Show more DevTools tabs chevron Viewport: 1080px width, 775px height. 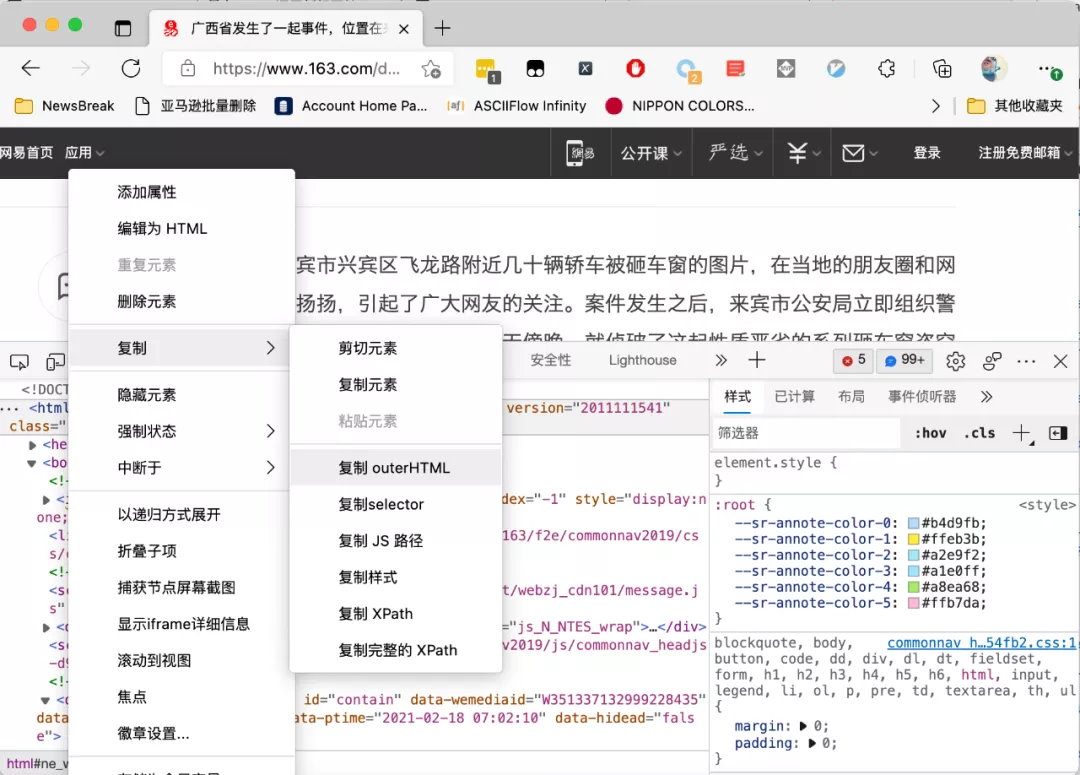tap(720, 360)
